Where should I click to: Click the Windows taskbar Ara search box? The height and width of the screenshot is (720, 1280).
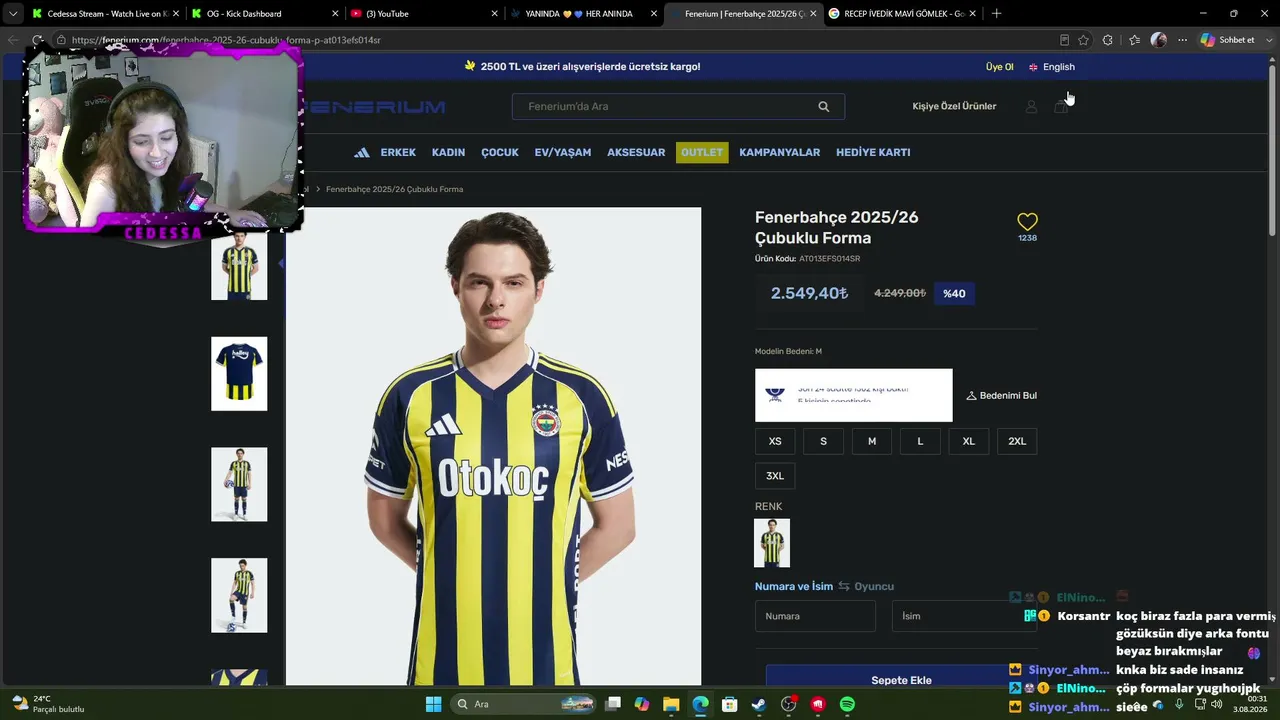pos(524,704)
